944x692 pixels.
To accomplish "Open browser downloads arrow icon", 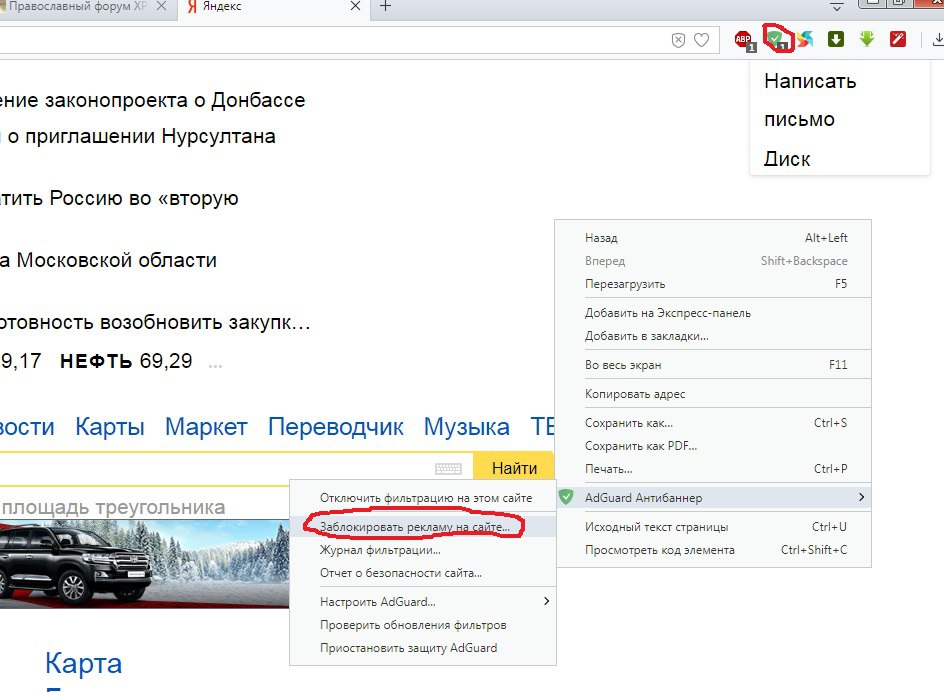I will point(938,40).
